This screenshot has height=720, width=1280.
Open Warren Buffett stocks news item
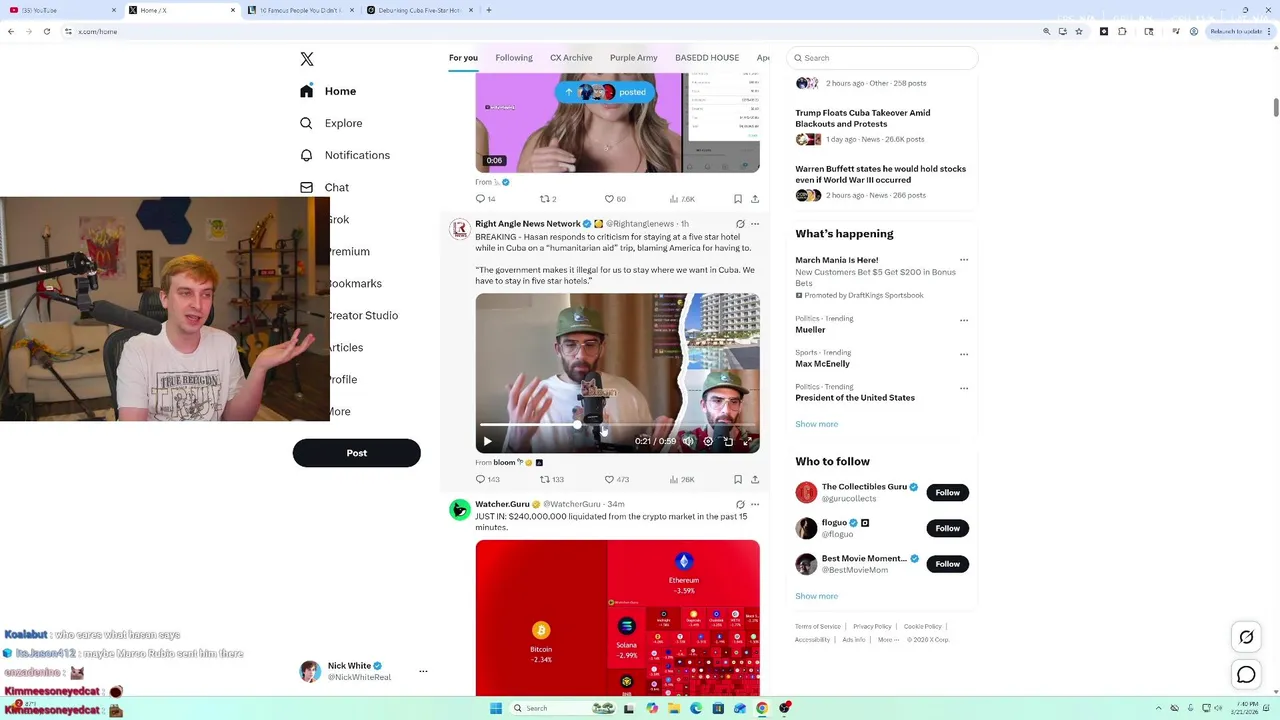click(880, 174)
